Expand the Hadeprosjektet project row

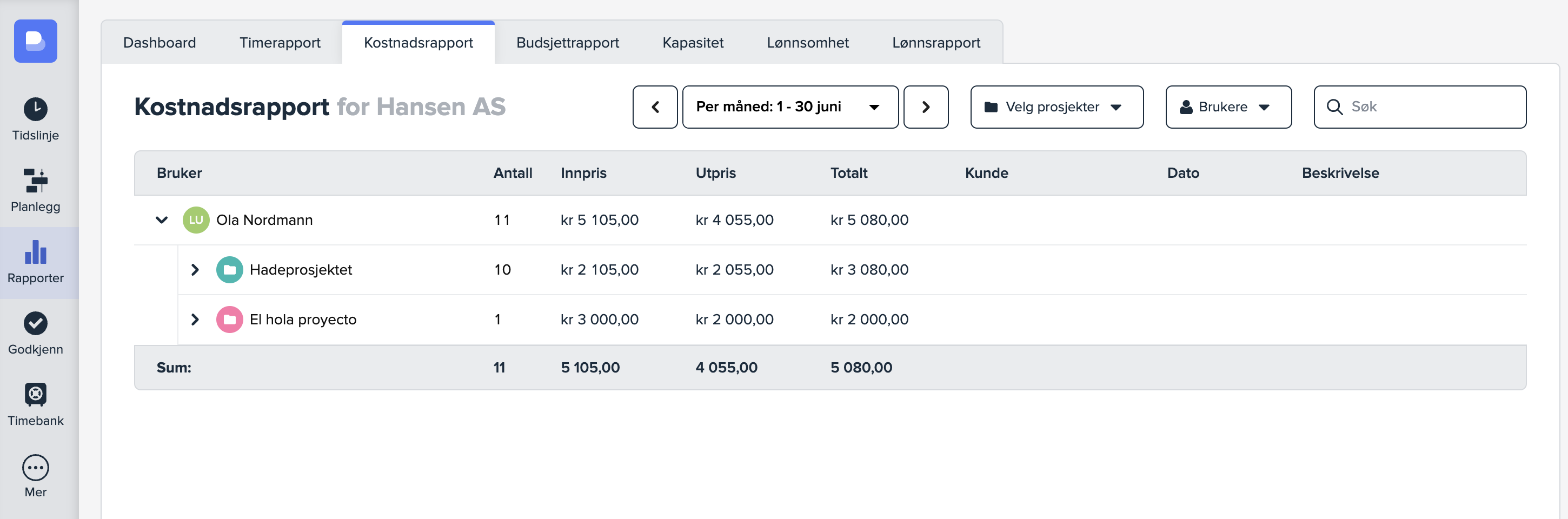[x=195, y=270]
